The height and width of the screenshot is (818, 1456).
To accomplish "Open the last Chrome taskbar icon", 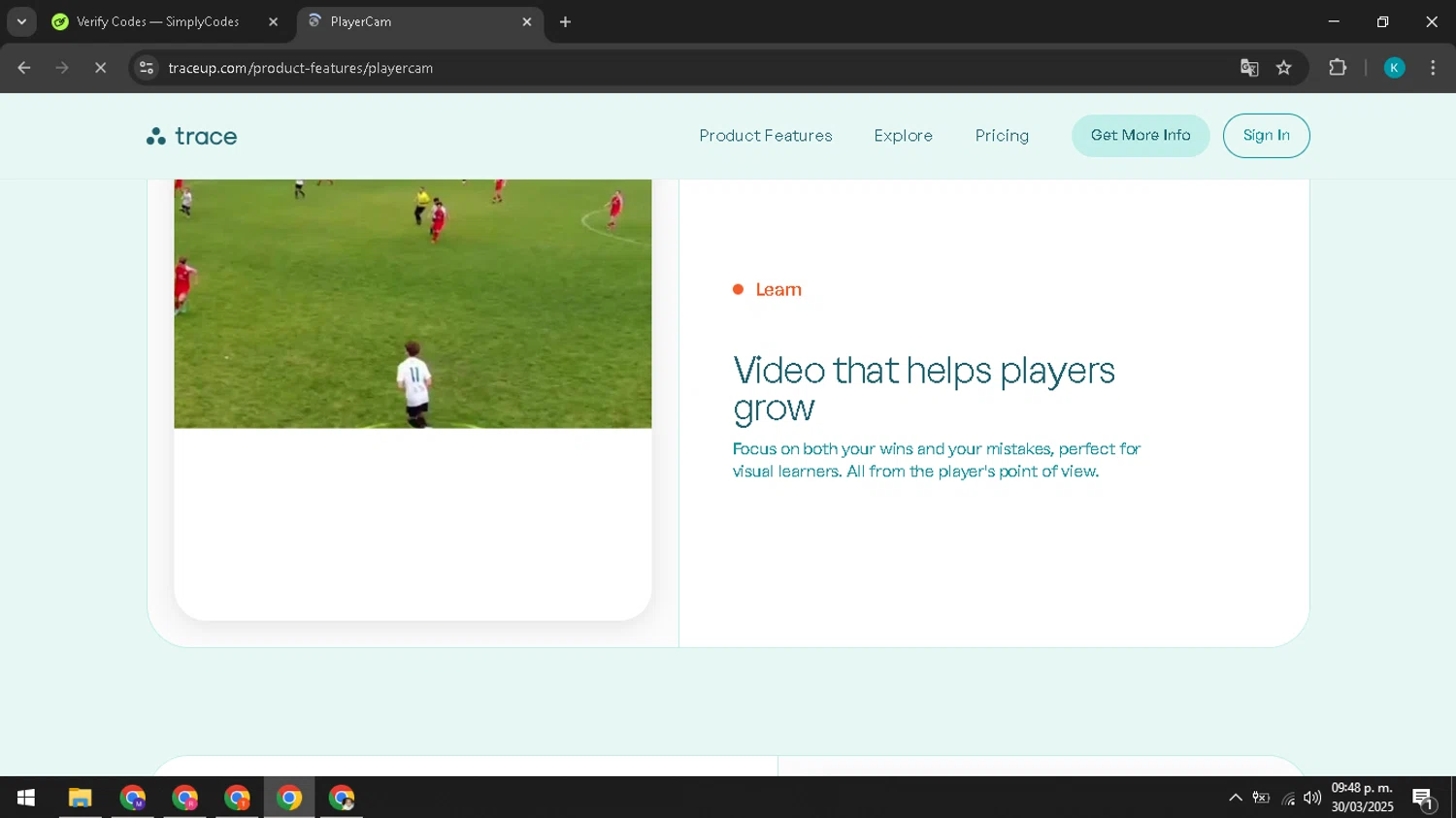I will (x=342, y=798).
